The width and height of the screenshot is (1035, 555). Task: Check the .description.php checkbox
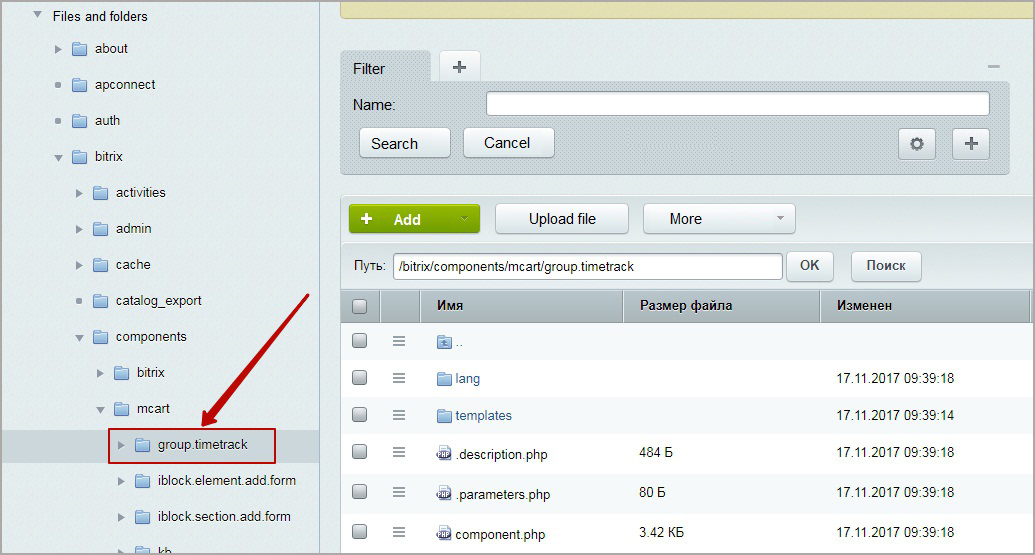pos(360,451)
